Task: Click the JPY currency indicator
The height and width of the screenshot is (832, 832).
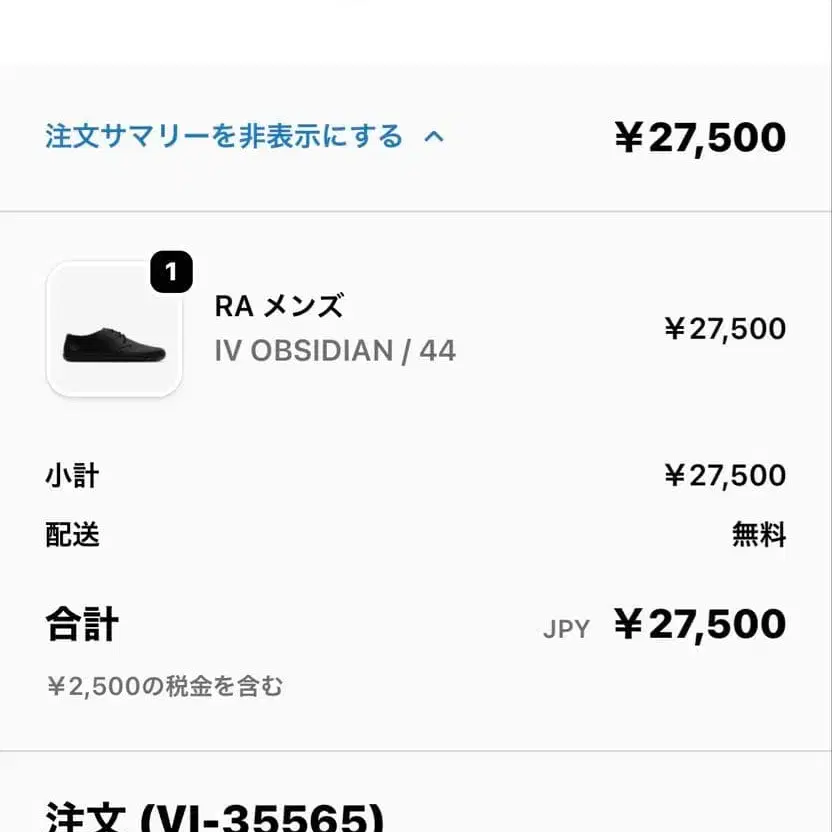Action: click(566, 629)
